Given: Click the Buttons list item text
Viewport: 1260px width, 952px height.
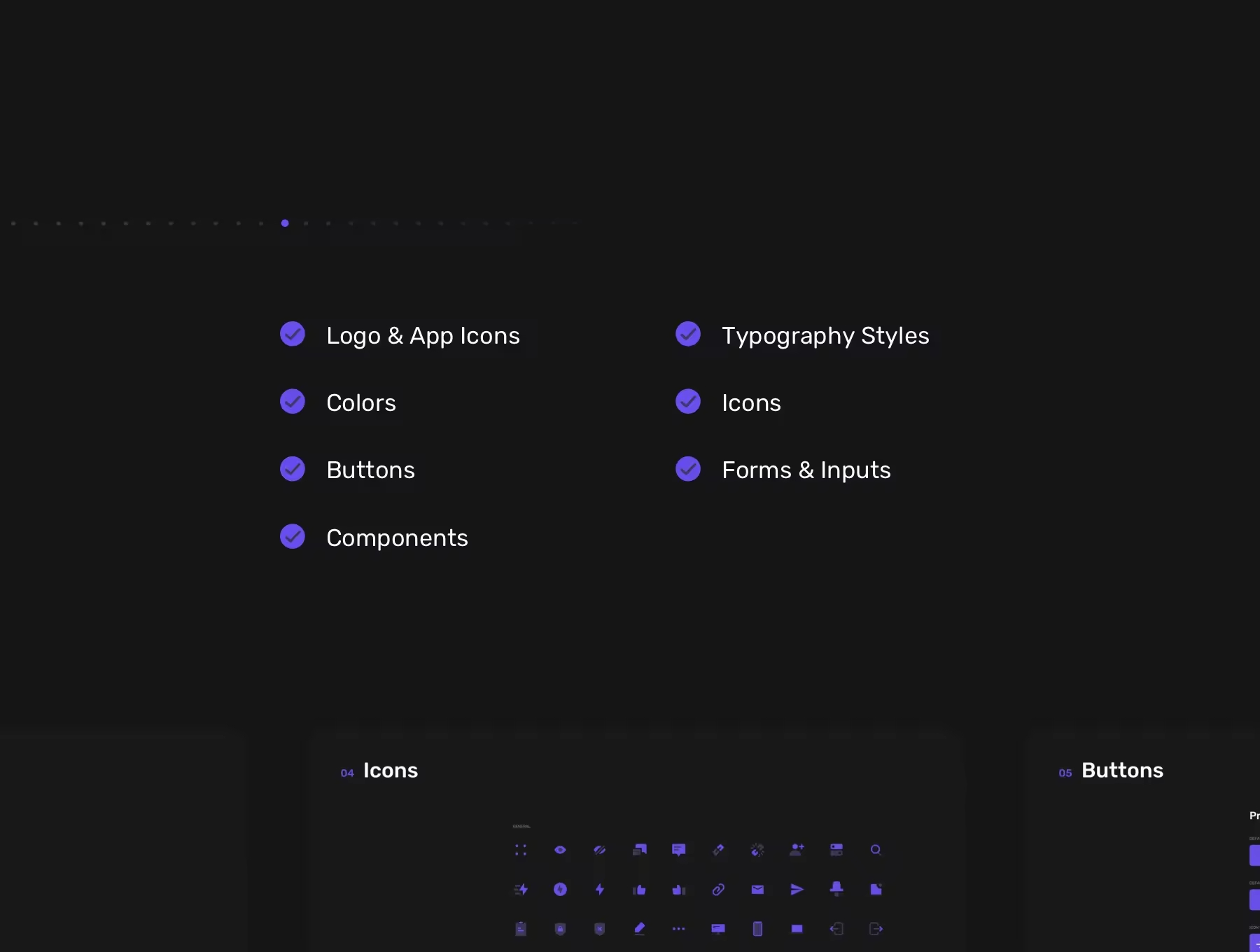Looking at the screenshot, I should tap(370, 470).
